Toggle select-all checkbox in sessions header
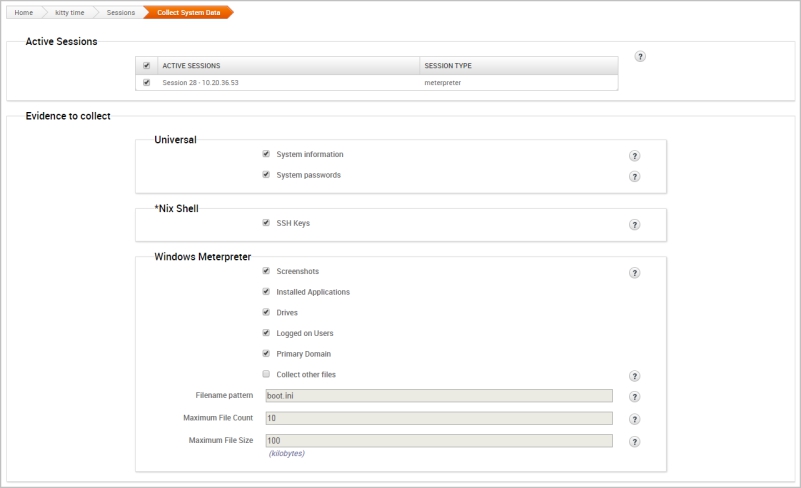Image resolution: width=801 pixels, height=488 pixels. [147, 65]
